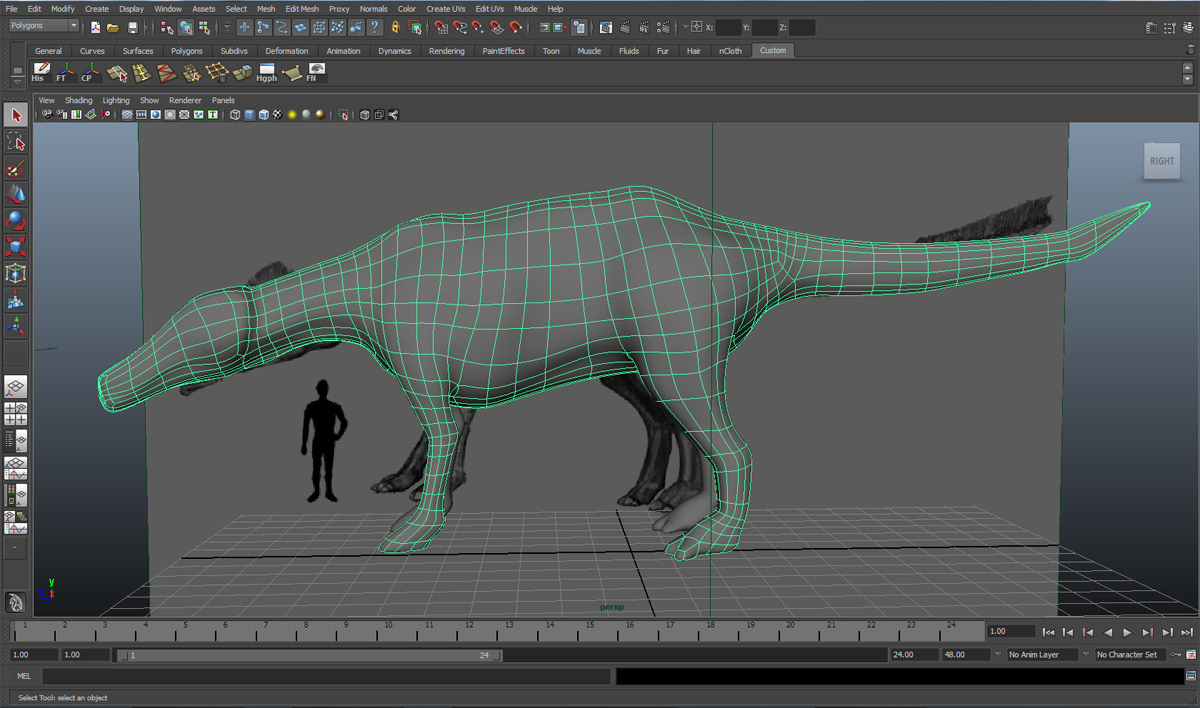Open the Polygons menu set dropdown
The width and height of the screenshot is (1200, 708).
point(44,26)
